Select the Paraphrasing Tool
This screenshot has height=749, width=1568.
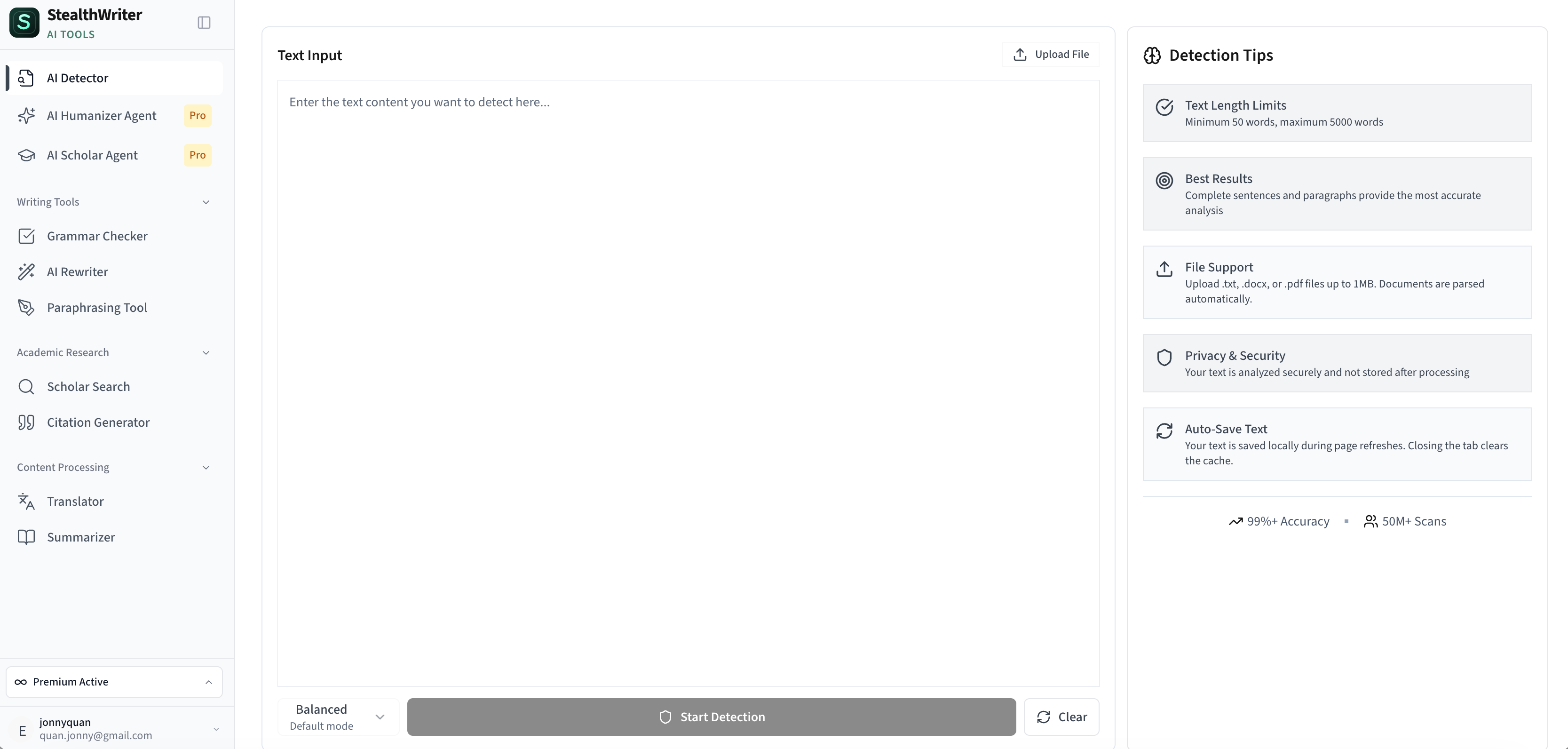pyautogui.click(x=97, y=308)
